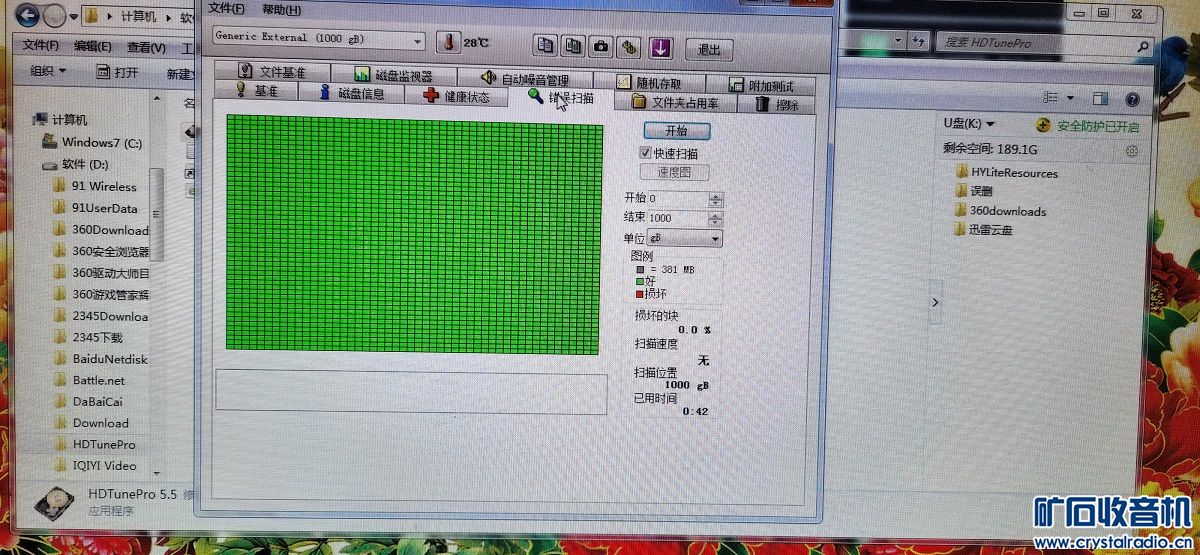This screenshot has height=555, width=1200.
Task: Open the 单位 unit dropdown showing gB
Action: pos(685,239)
